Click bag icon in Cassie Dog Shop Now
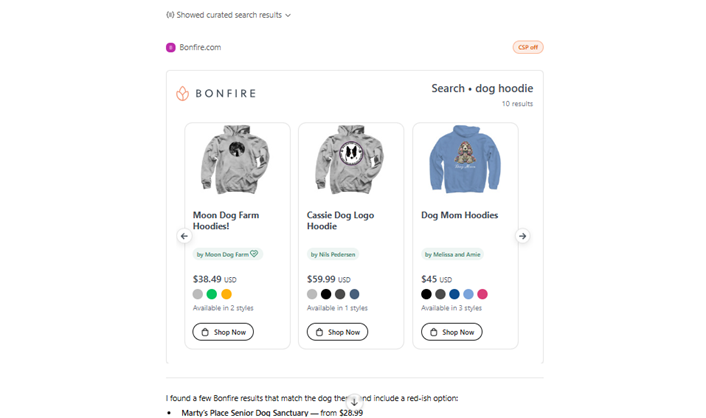Image resolution: width=706 pixels, height=418 pixels. click(319, 332)
